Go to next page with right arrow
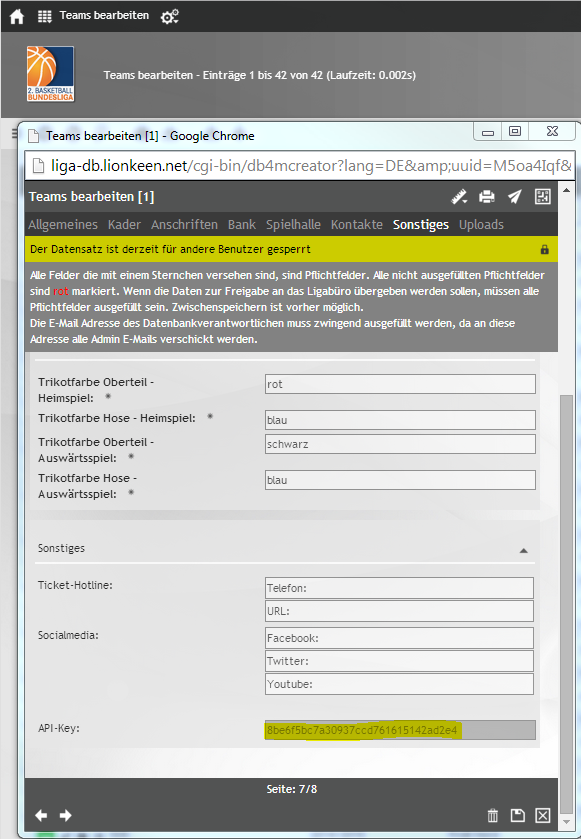The width and height of the screenshot is (581, 839). [x=66, y=815]
